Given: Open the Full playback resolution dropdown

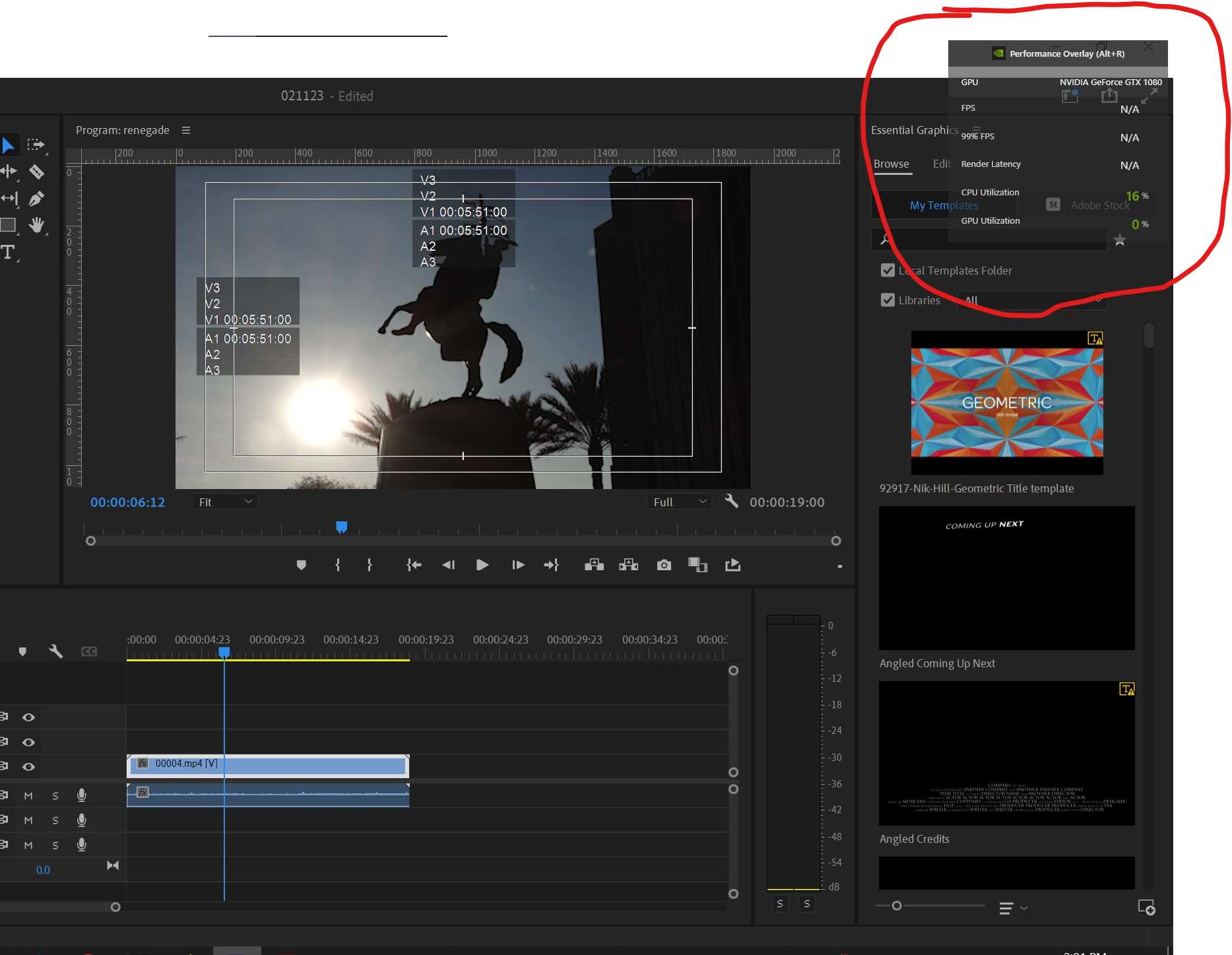Looking at the screenshot, I should point(679,502).
